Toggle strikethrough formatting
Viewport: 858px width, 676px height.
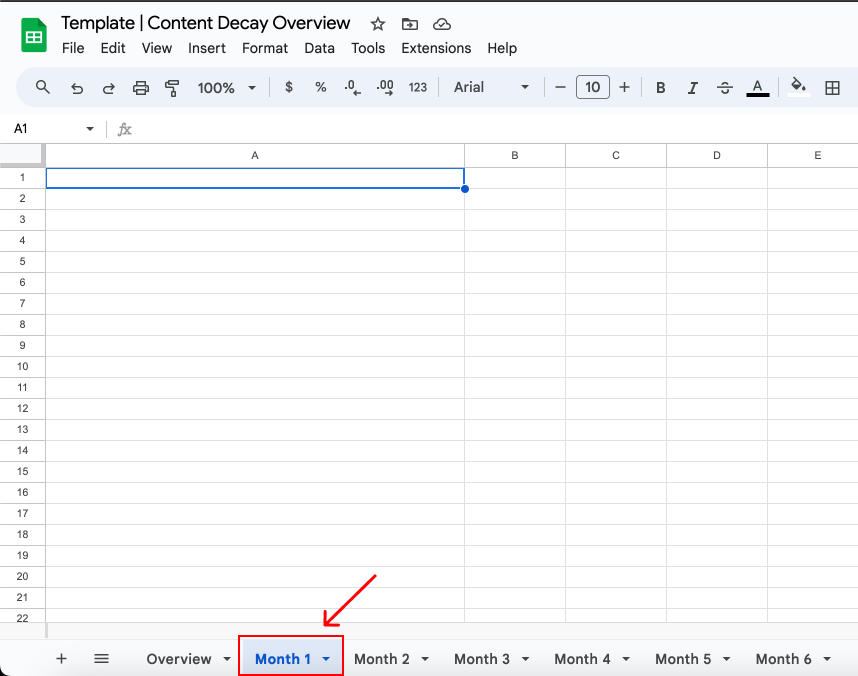(724, 87)
